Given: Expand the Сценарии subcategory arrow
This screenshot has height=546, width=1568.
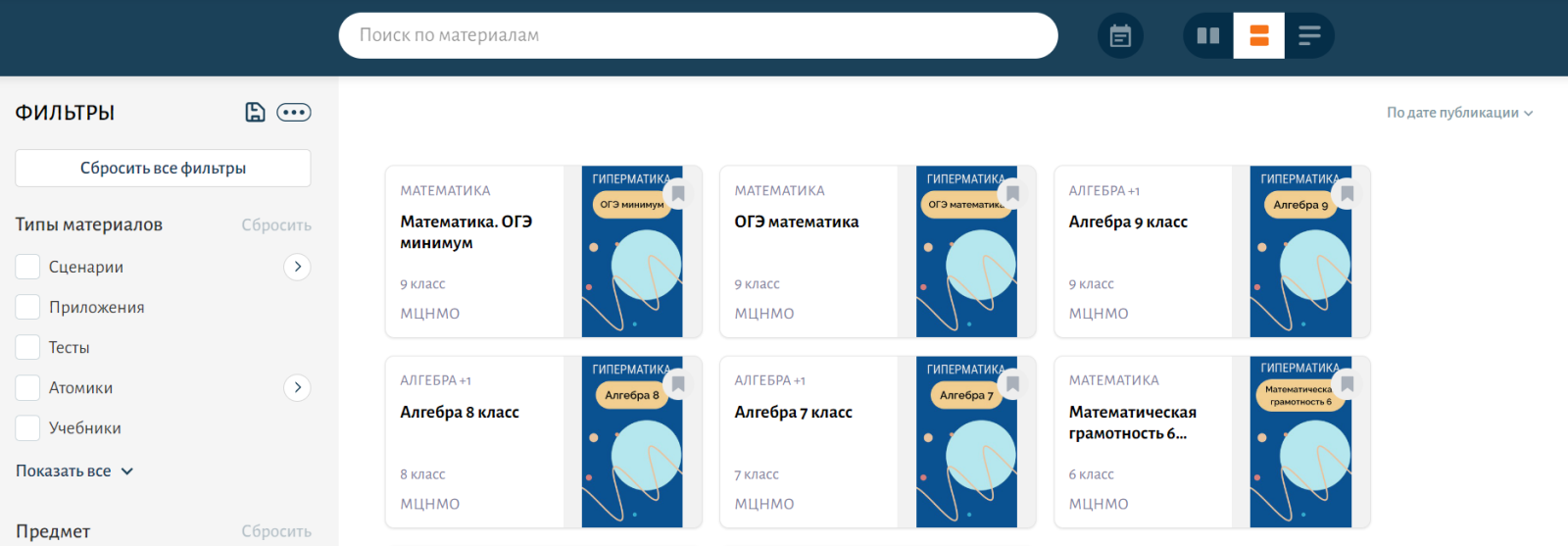Looking at the screenshot, I should click(x=297, y=267).
